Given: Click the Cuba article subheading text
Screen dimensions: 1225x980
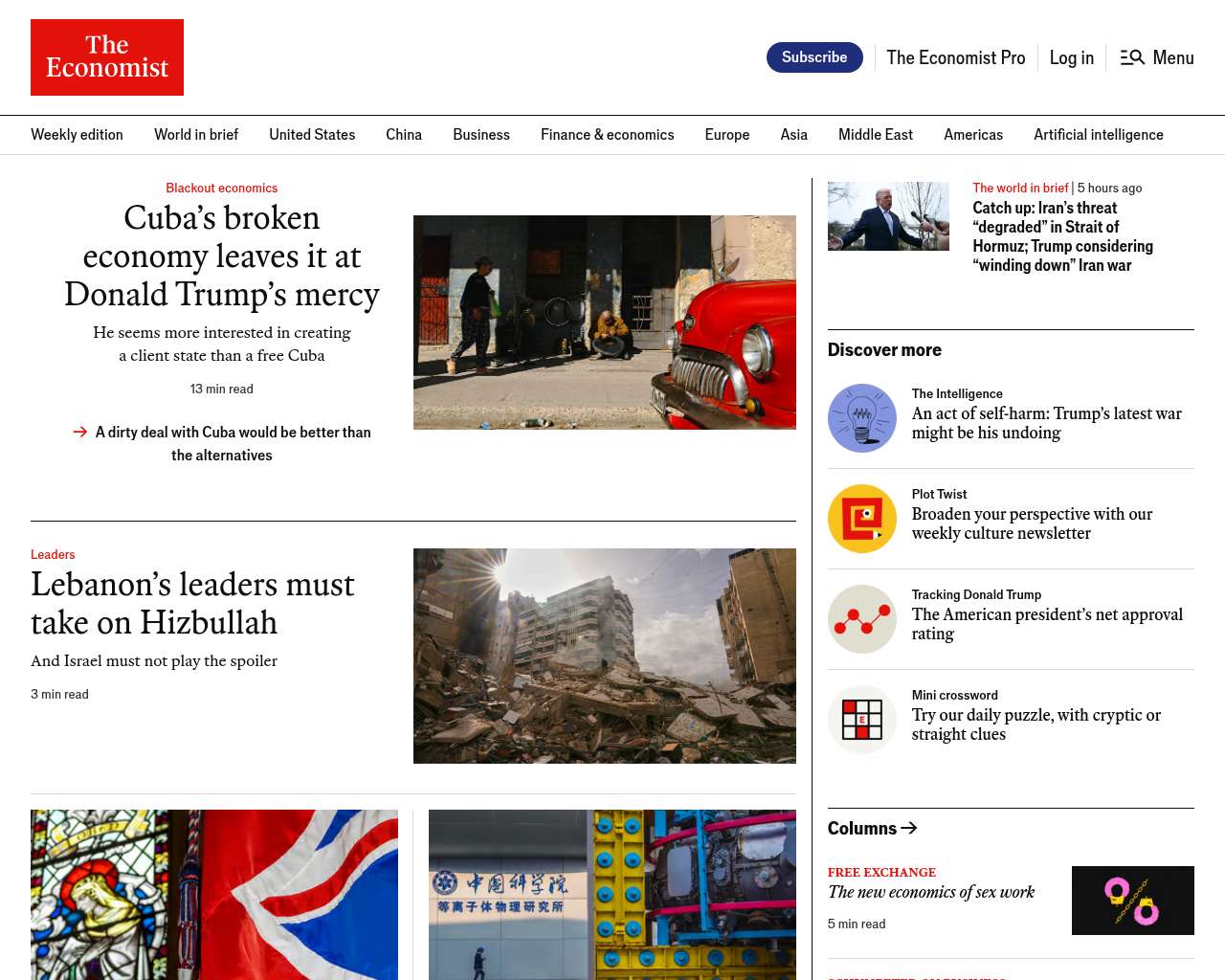Looking at the screenshot, I should tap(222, 345).
